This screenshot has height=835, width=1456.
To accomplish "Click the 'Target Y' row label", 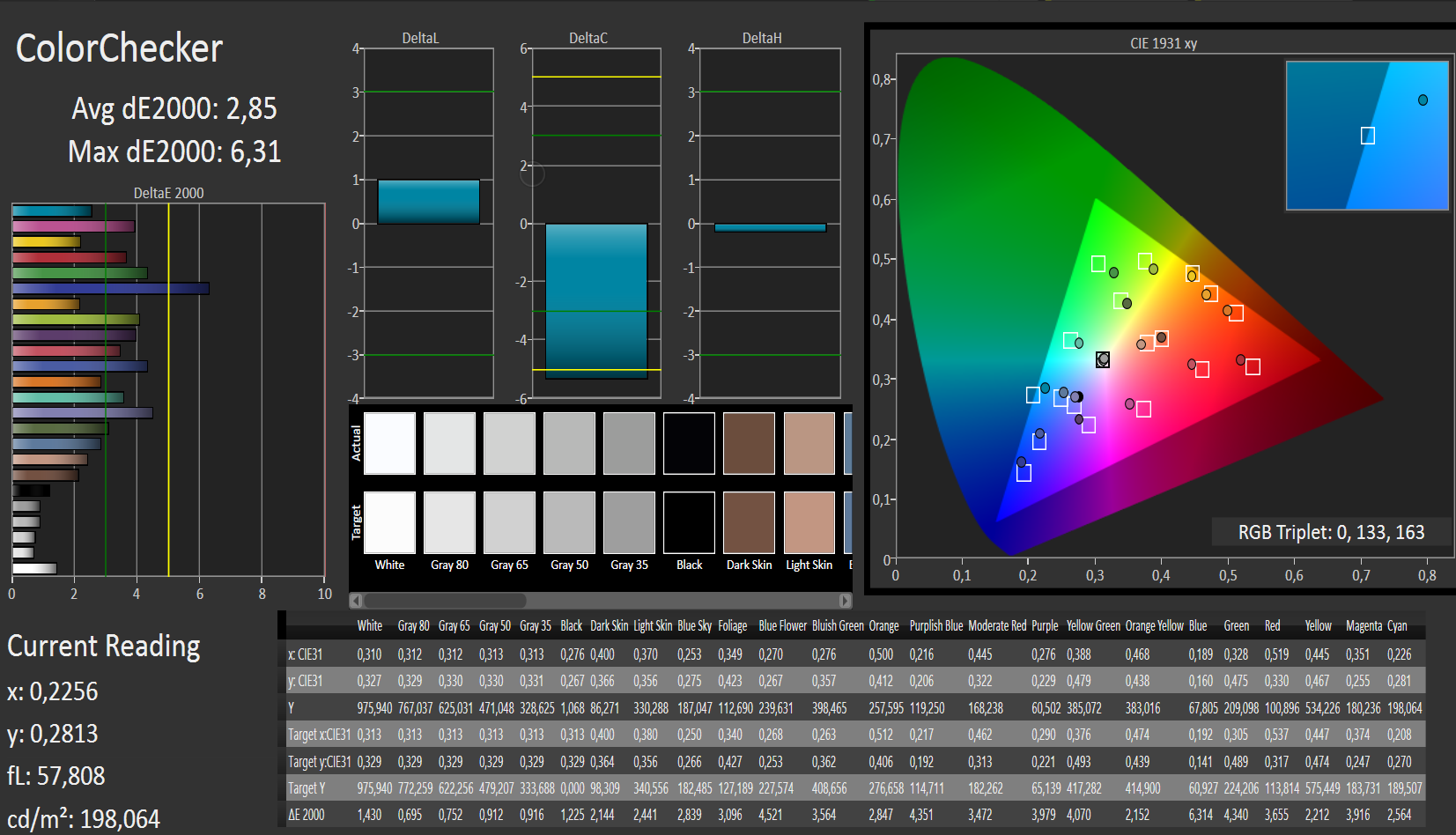I will [x=307, y=788].
